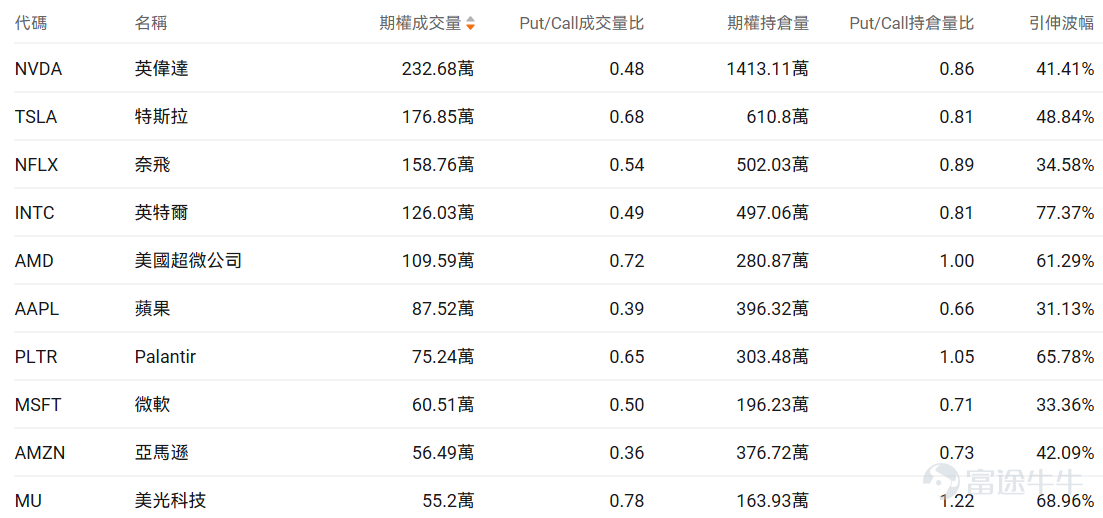Screen dimensions: 1103x518
Task: Click the open interest 502.03萬
Action: [772, 165]
